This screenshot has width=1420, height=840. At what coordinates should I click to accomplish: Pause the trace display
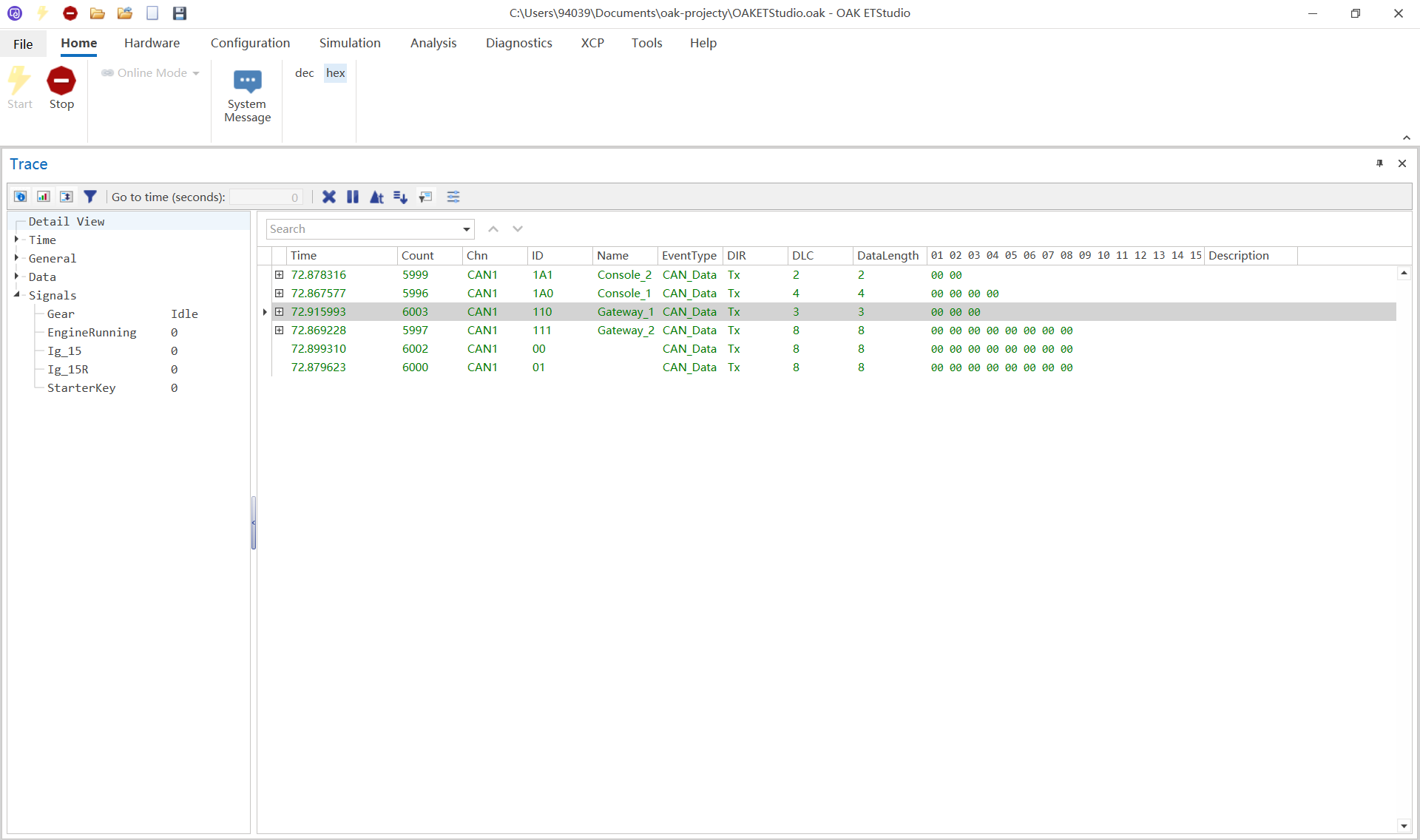tap(353, 197)
